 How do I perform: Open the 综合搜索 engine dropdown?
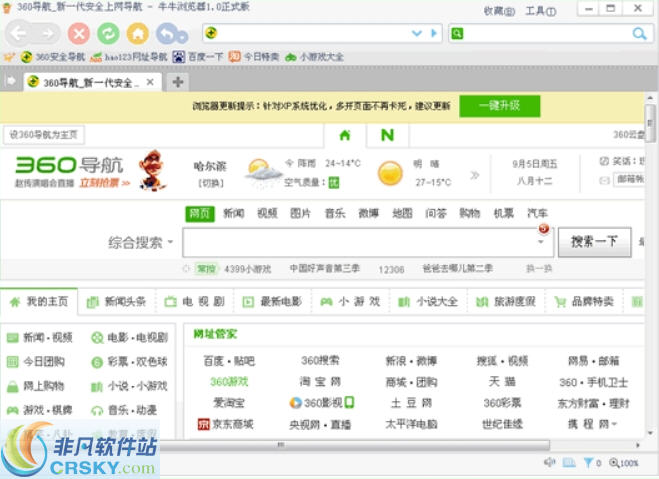point(140,242)
